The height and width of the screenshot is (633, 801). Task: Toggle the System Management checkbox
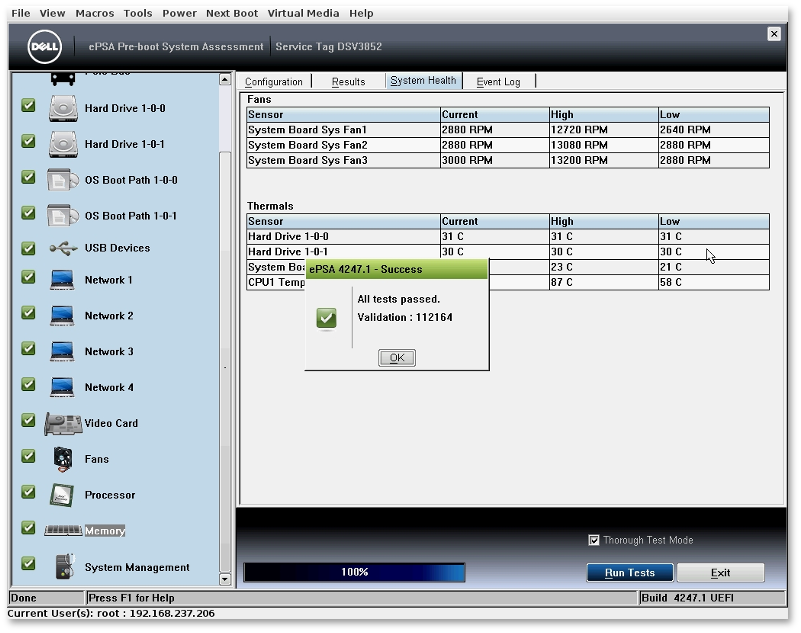coord(29,564)
